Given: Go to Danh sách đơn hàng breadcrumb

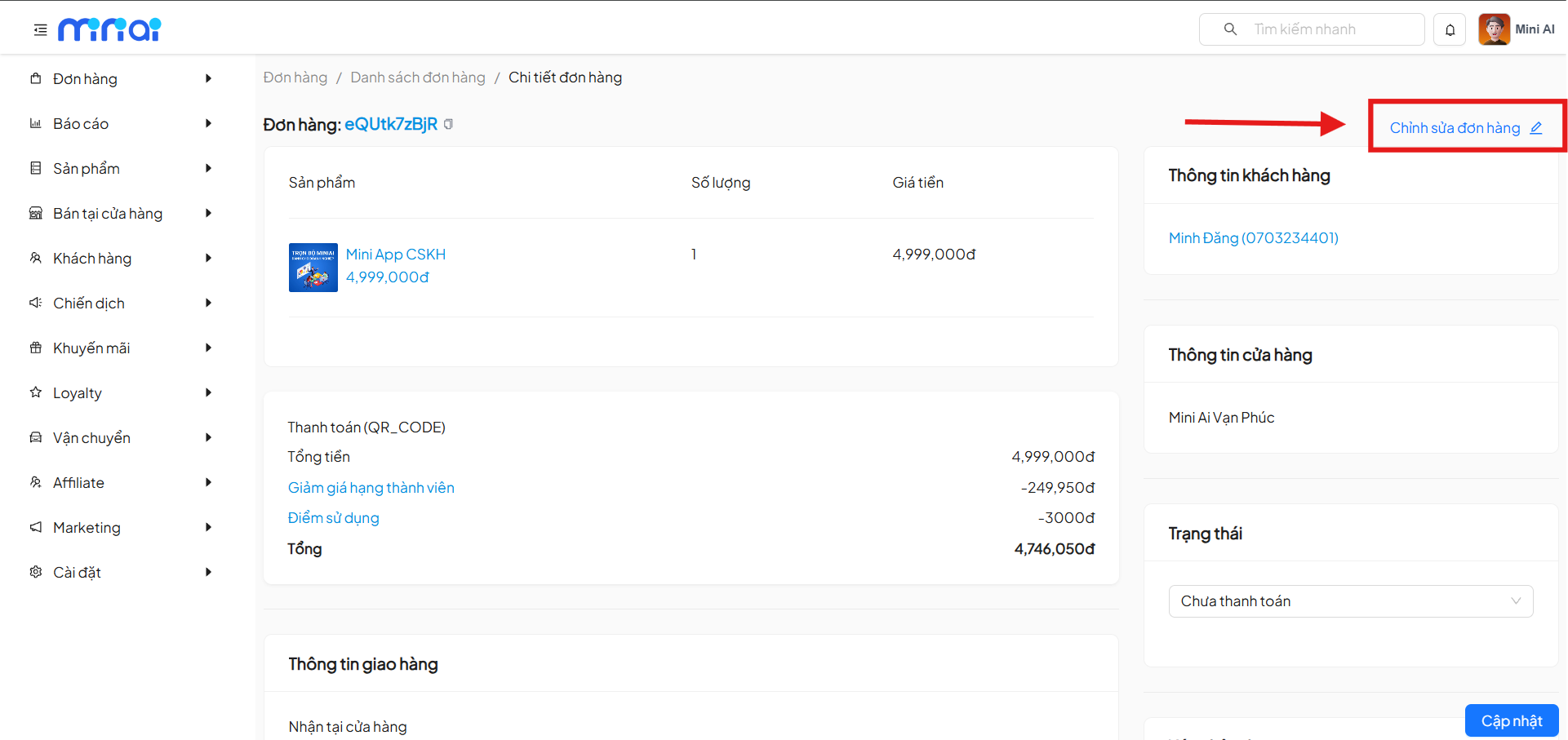Looking at the screenshot, I should (417, 78).
